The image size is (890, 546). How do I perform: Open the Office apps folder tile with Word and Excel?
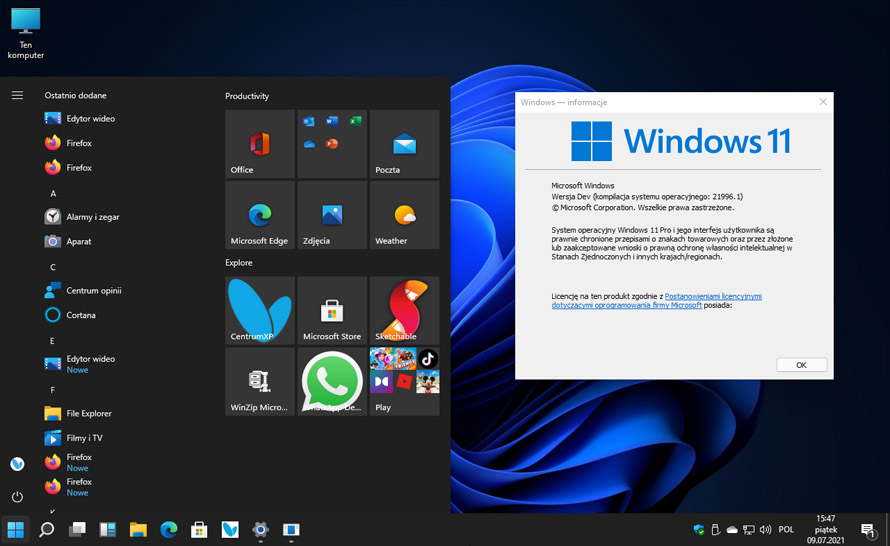click(x=332, y=144)
